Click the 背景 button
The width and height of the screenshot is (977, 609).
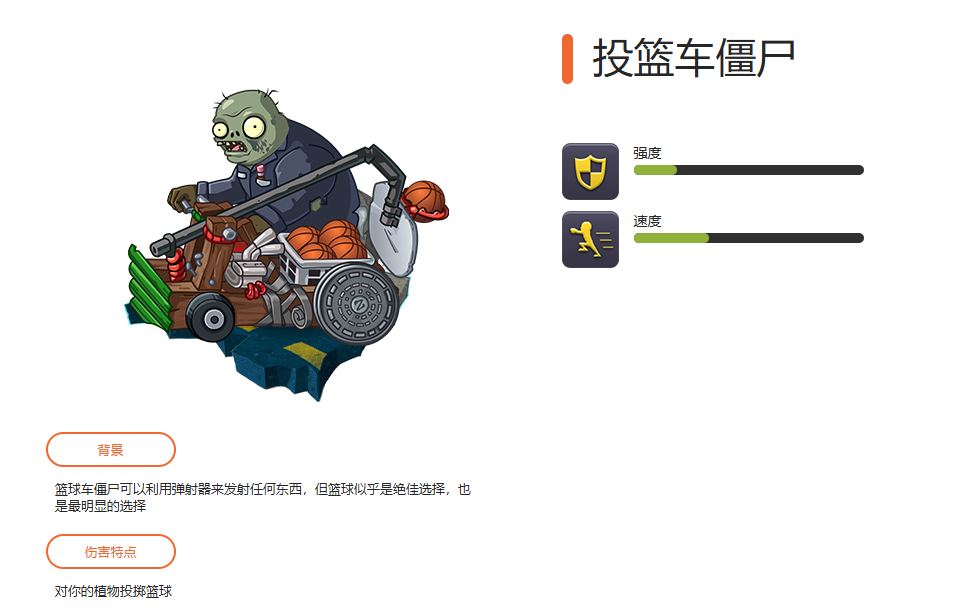[111, 449]
